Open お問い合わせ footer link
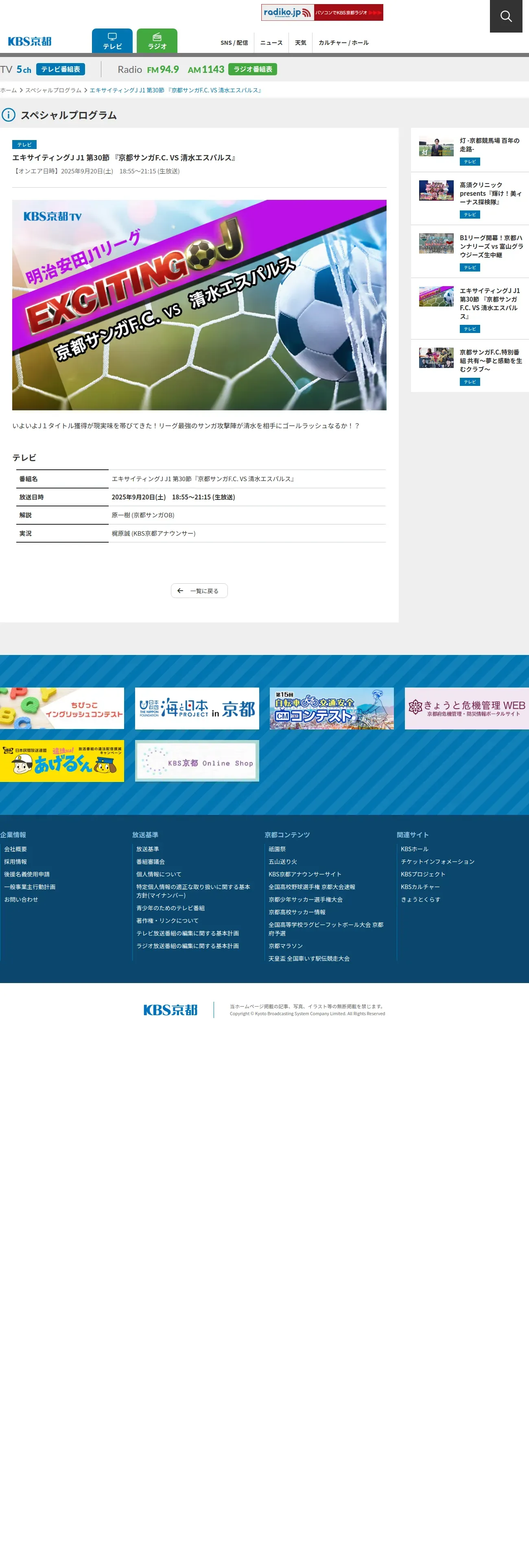 (x=21, y=900)
